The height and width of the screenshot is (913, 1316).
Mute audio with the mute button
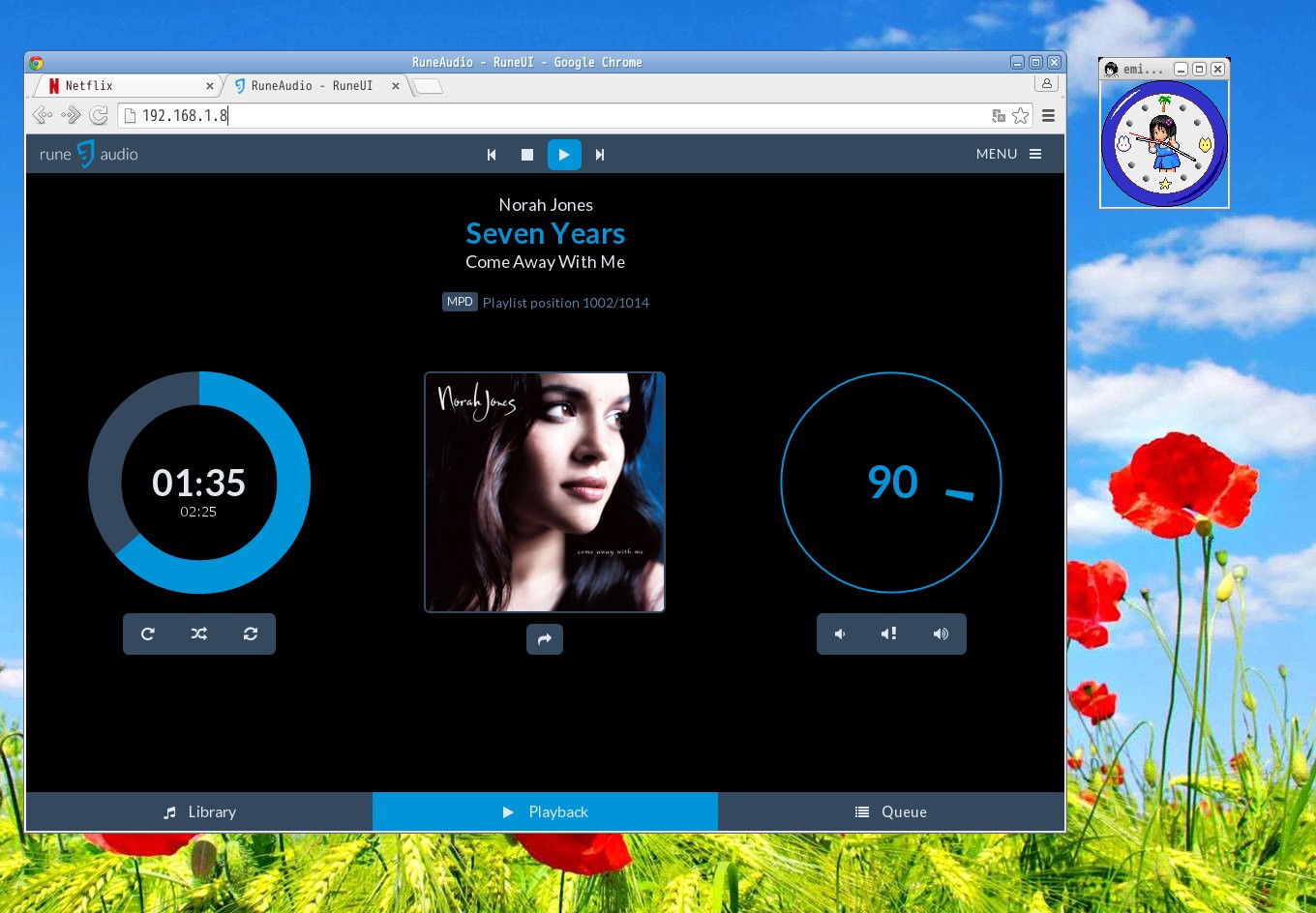pos(889,634)
